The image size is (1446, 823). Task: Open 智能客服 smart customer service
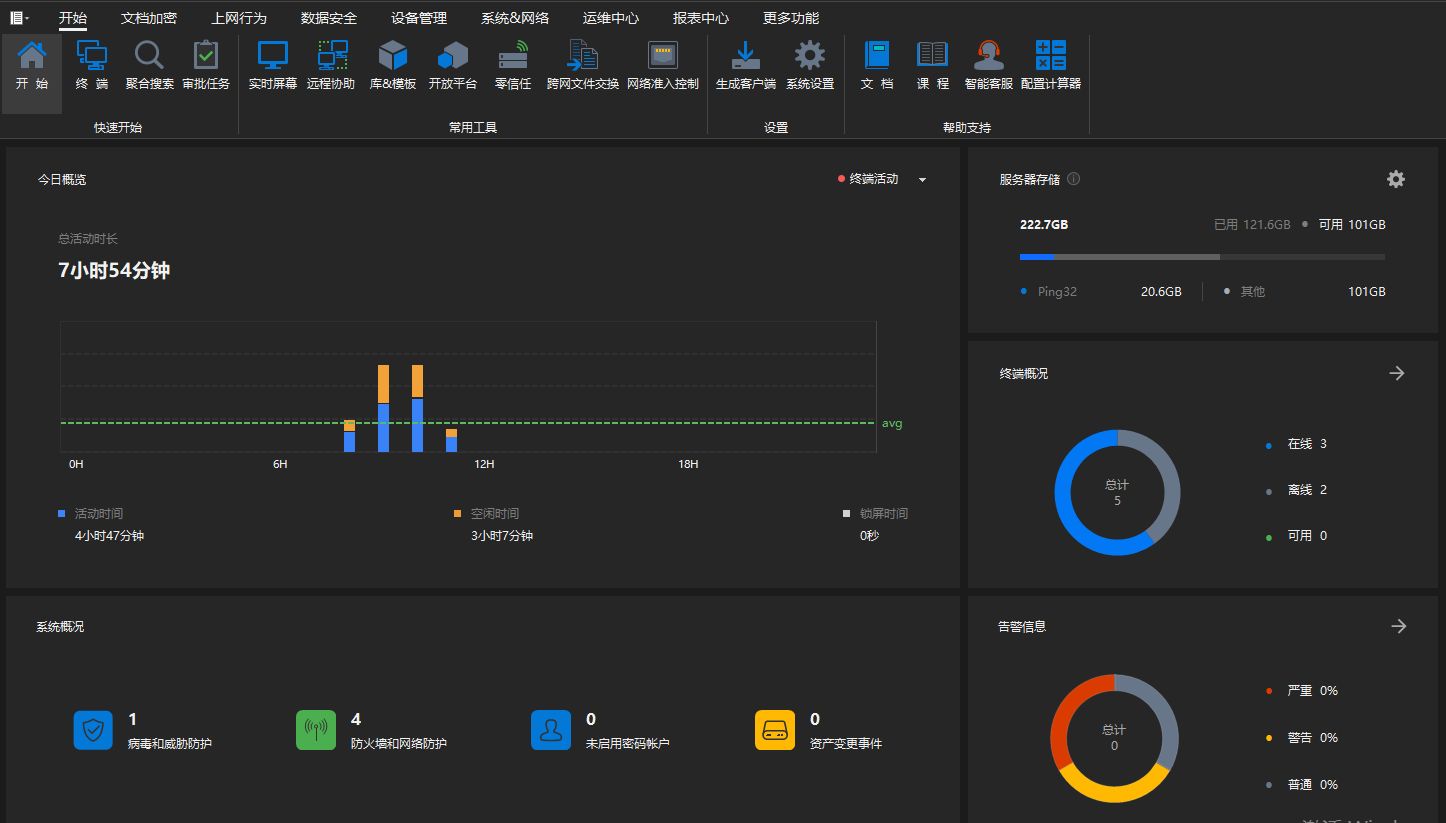[x=989, y=67]
